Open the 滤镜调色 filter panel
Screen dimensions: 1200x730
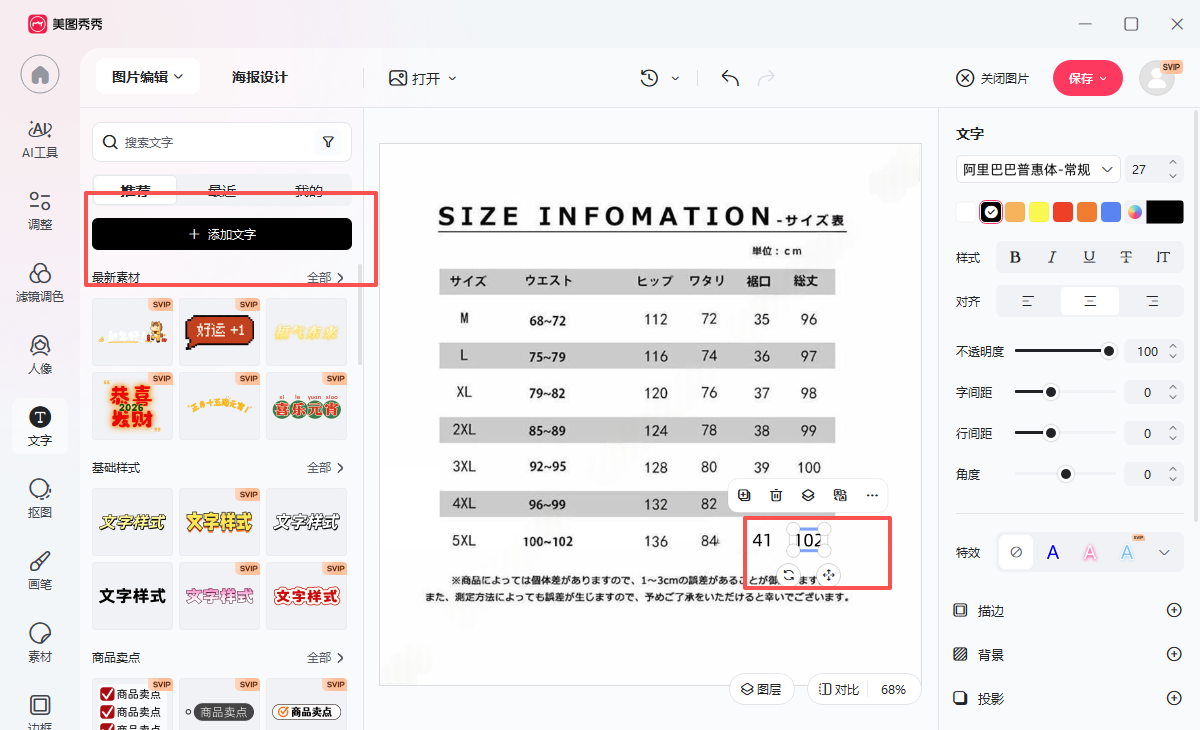[x=40, y=283]
